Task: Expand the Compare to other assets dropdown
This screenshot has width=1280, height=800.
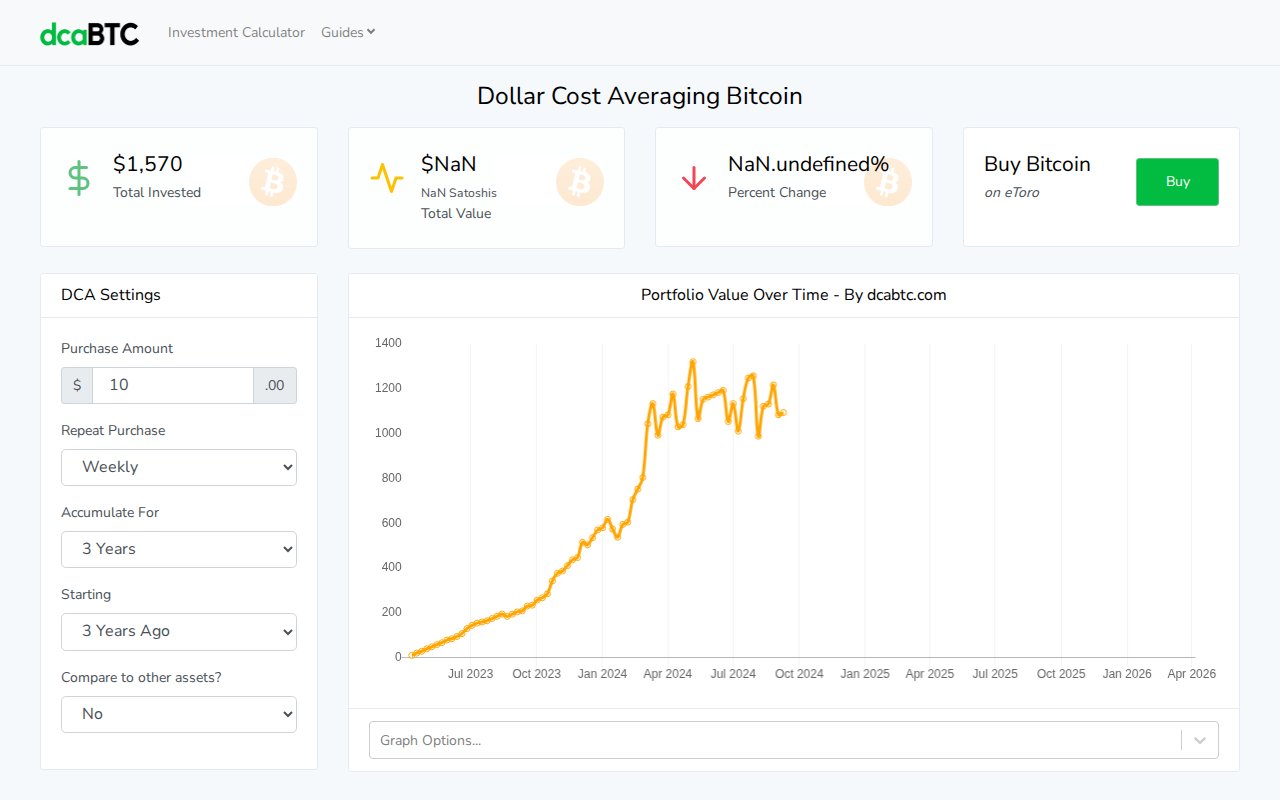Action: click(178, 714)
